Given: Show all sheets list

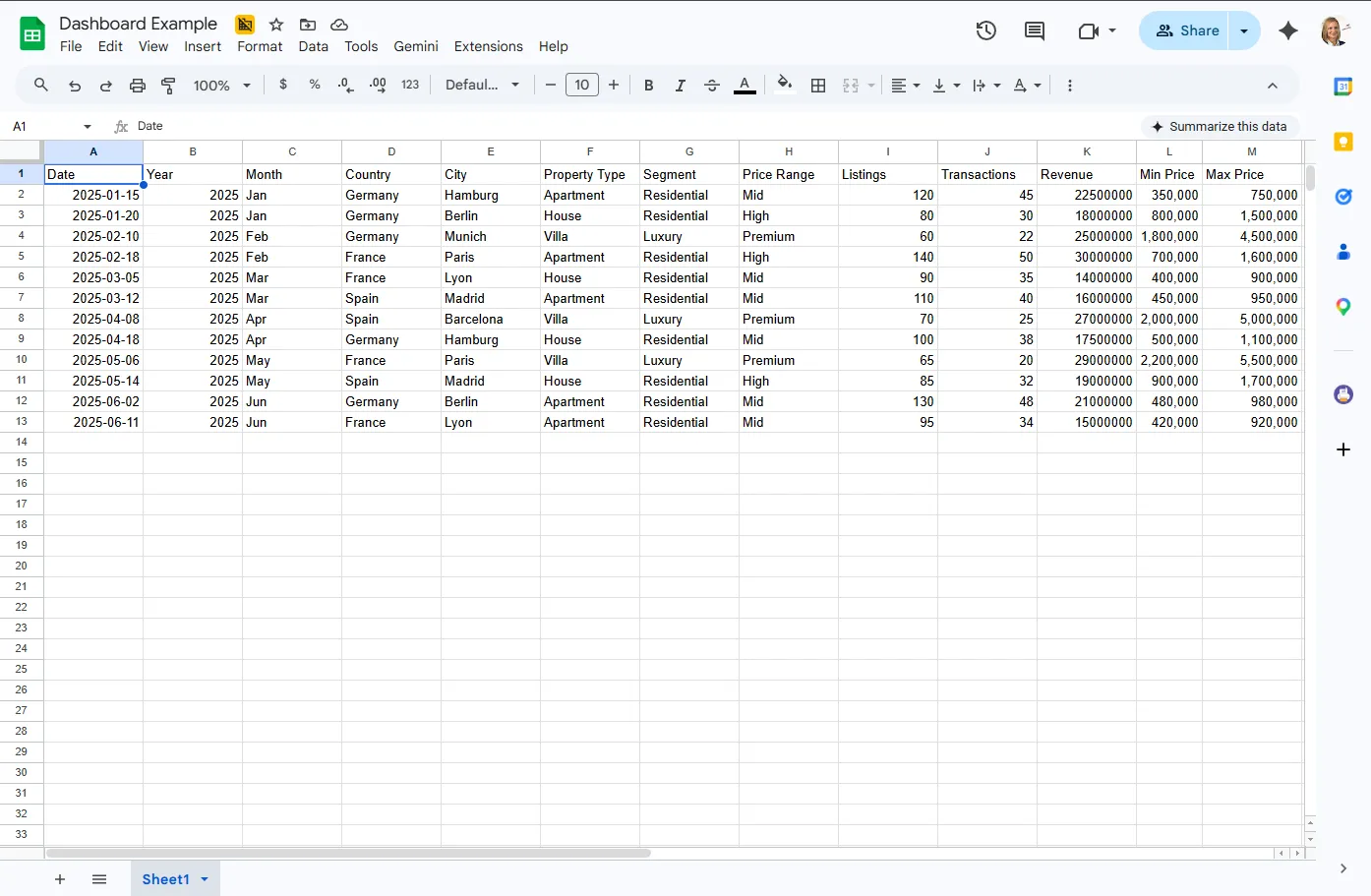Looking at the screenshot, I should point(99,879).
